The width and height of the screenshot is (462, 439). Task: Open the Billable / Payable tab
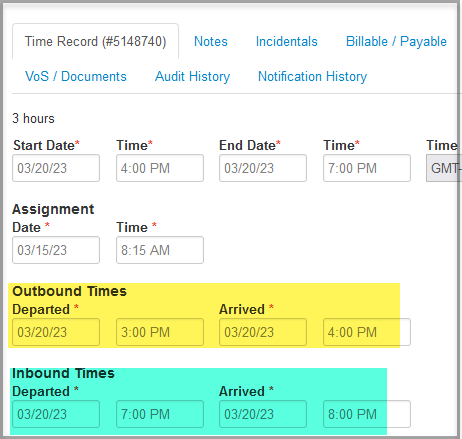(x=396, y=41)
